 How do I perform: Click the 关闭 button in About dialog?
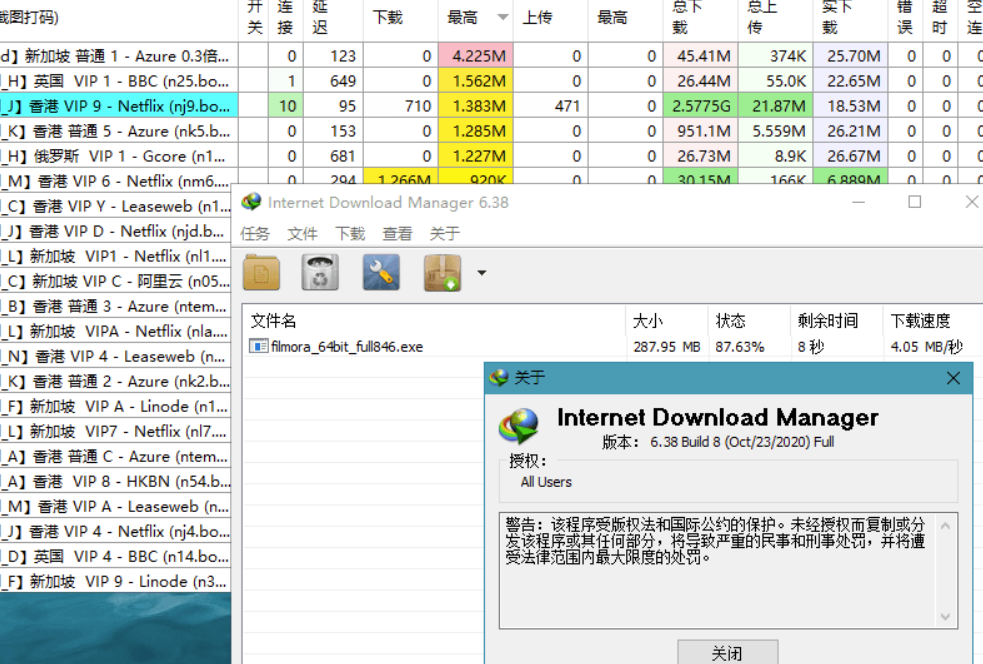(727, 652)
